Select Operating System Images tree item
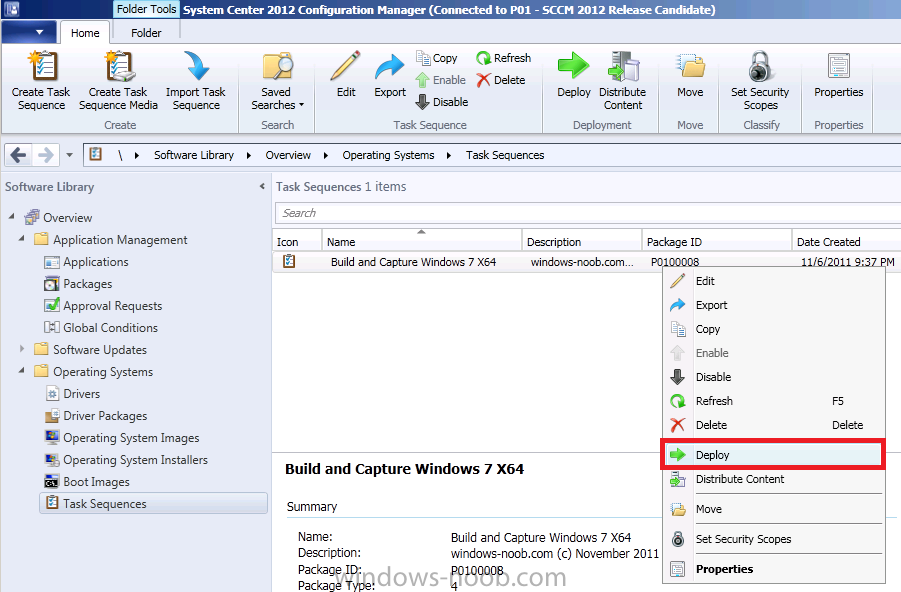Viewport: 901px width, 592px height. 122,438
